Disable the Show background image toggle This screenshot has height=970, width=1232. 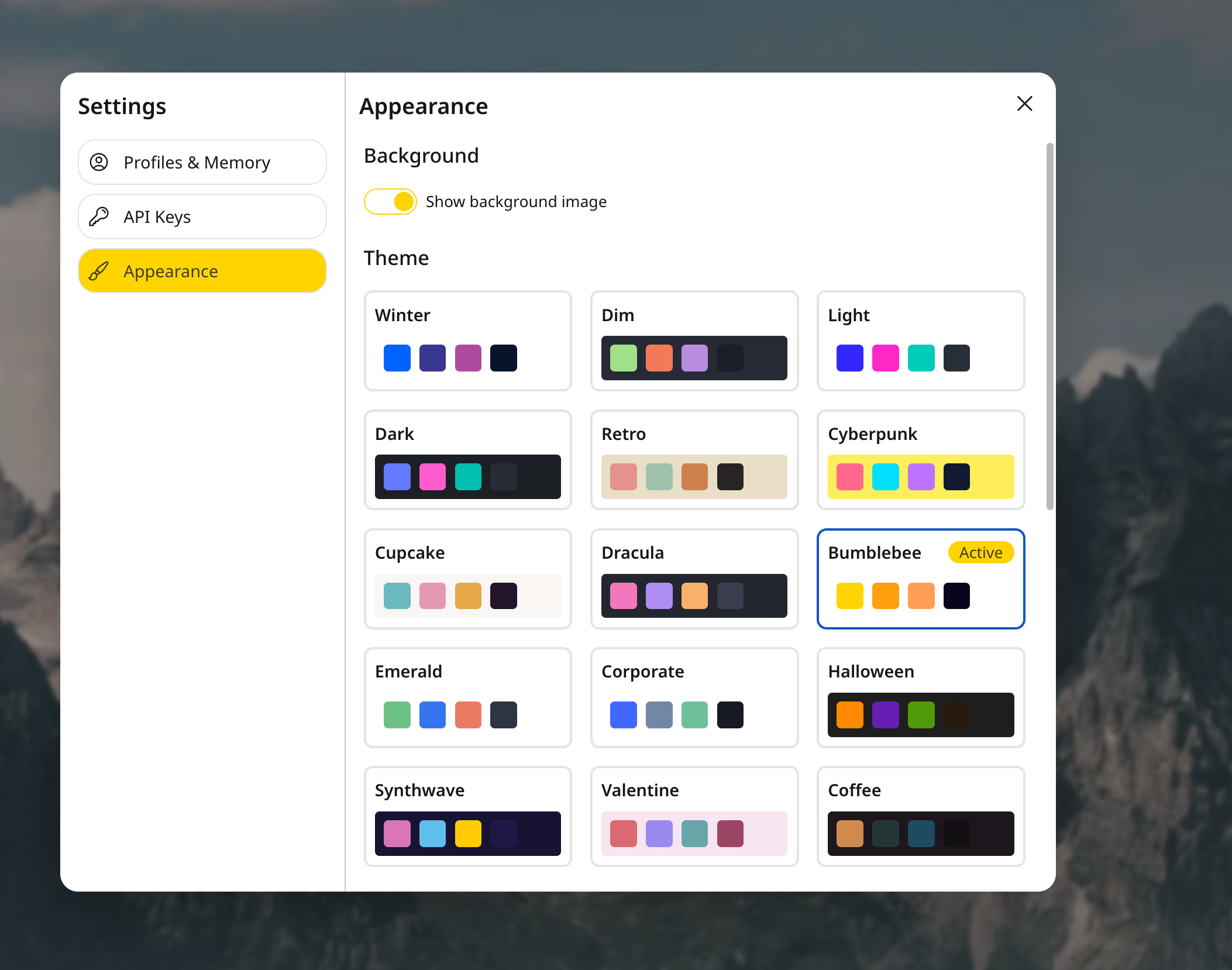point(390,201)
